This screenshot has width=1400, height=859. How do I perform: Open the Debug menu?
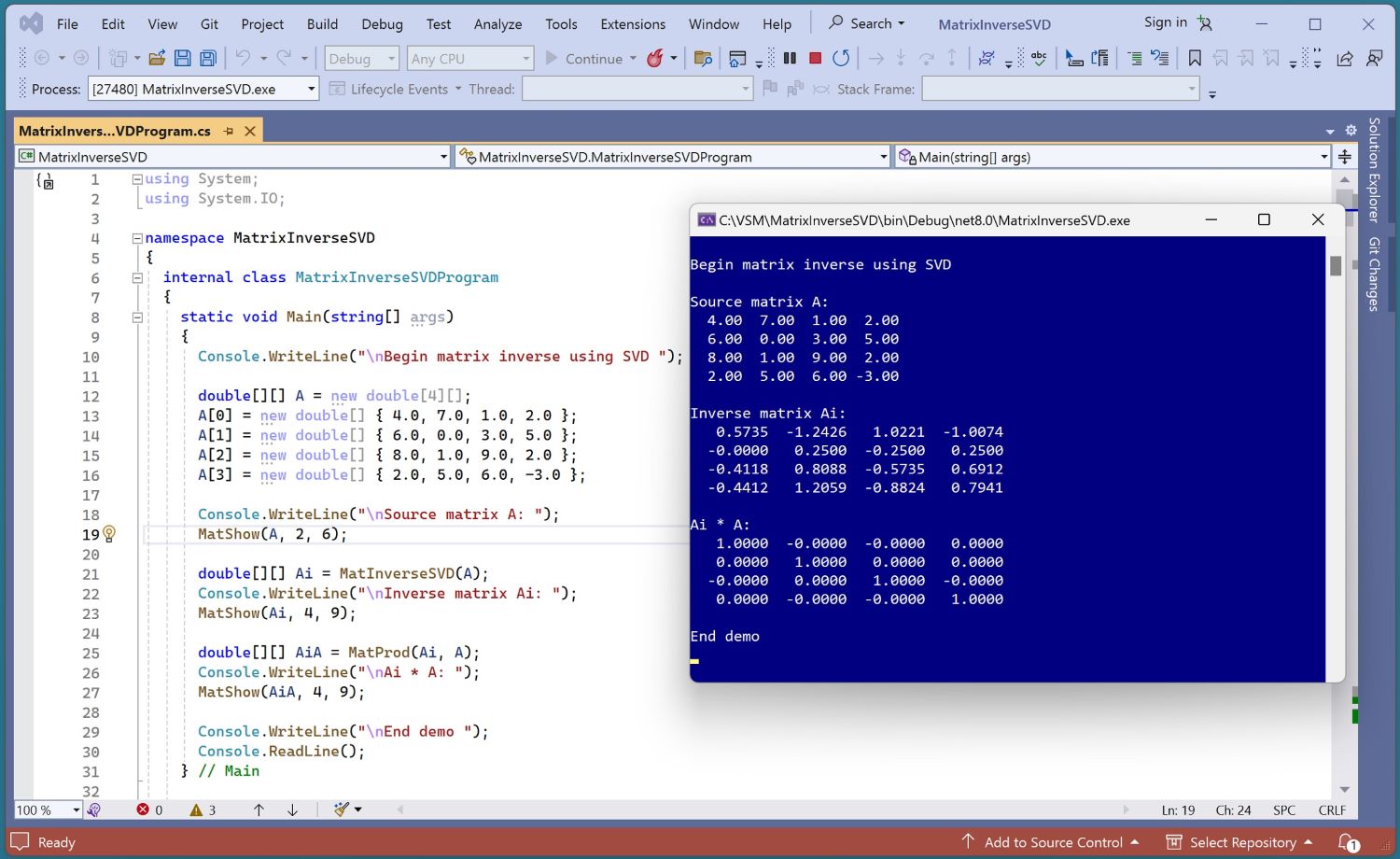pyautogui.click(x=382, y=24)
